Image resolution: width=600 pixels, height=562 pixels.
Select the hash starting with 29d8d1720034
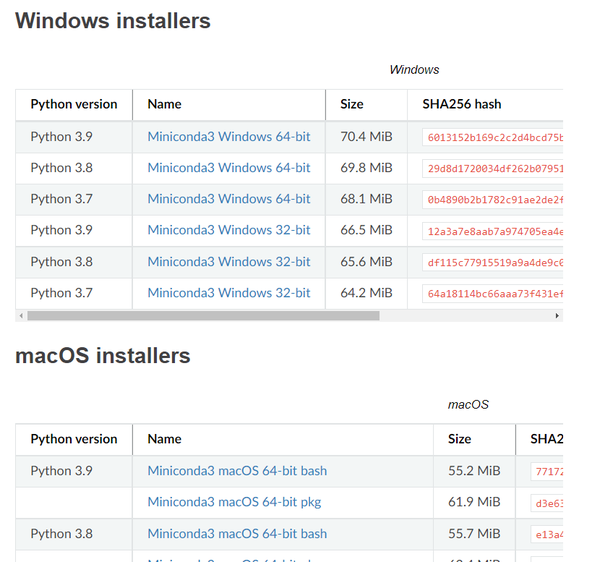coord(493,169)
